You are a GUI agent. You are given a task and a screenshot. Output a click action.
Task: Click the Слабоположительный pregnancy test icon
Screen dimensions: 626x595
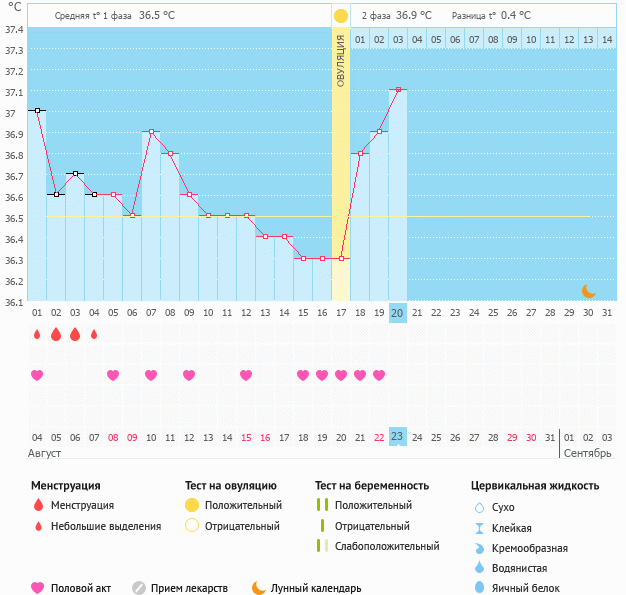321,546
